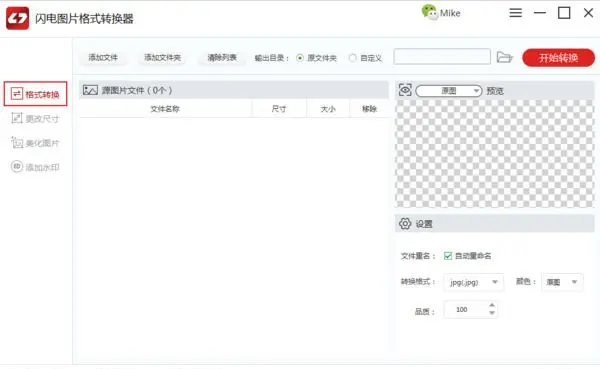Viewport: 600px width, 369px height.
Task: Click the 预览 label
Action: point(495,91)
